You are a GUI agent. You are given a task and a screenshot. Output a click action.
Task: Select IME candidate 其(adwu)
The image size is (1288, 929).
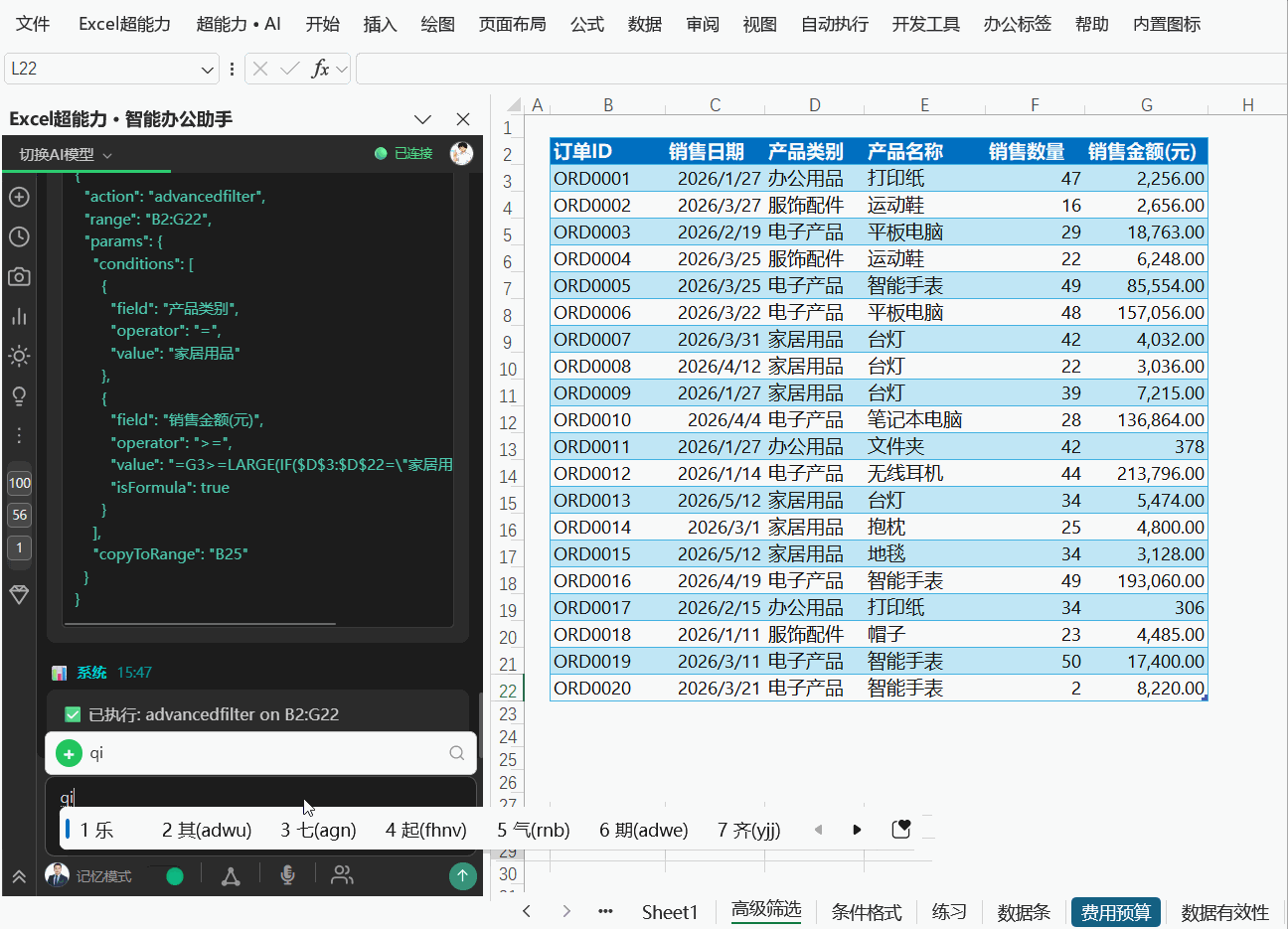207,830
